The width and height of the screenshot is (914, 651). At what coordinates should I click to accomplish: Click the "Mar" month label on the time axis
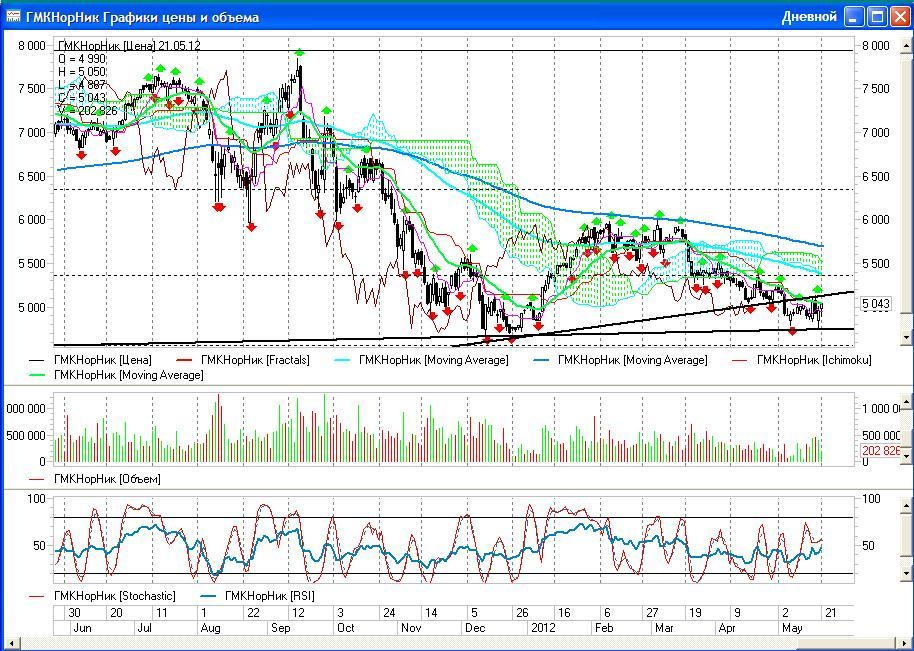tap(664, 628)
